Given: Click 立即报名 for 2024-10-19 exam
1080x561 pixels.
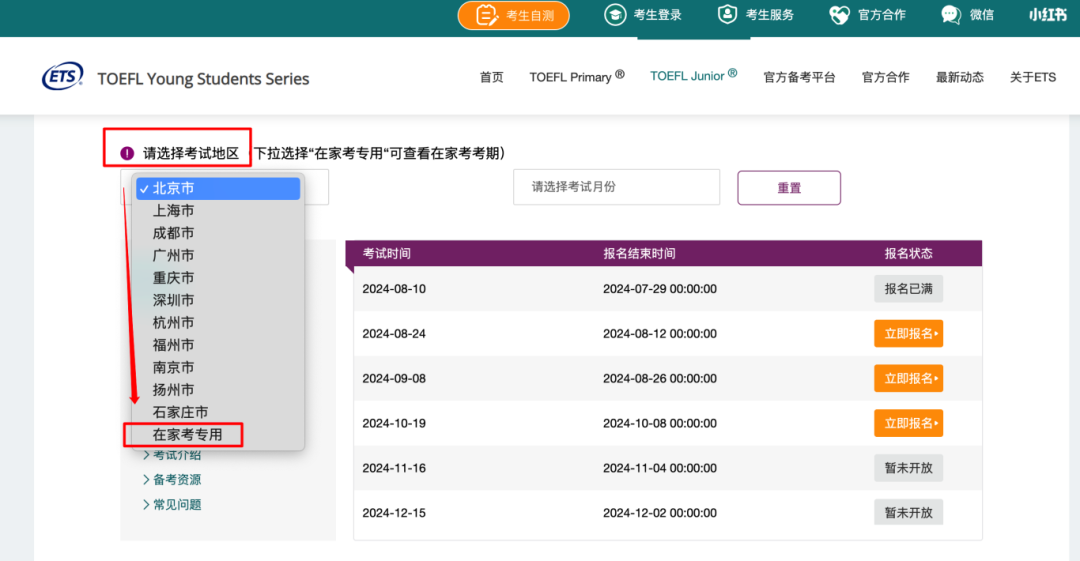Looking at the screenshot, I should pos(908,423).
